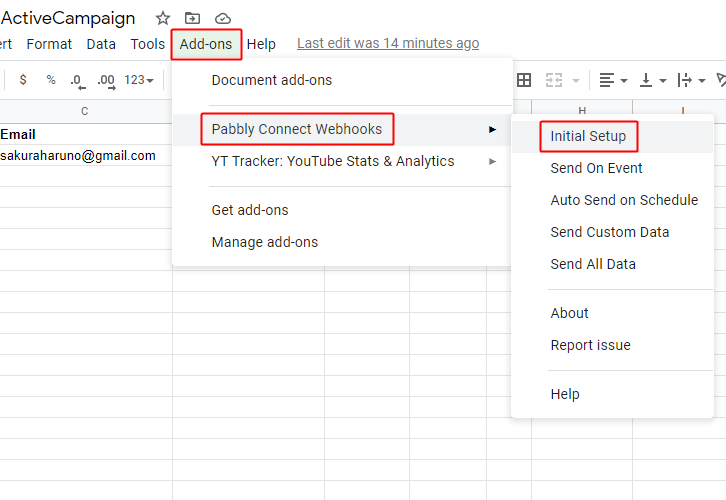Click the text wrapping icon
Screen dimensions: 726x500
click(x=684, y=80)
